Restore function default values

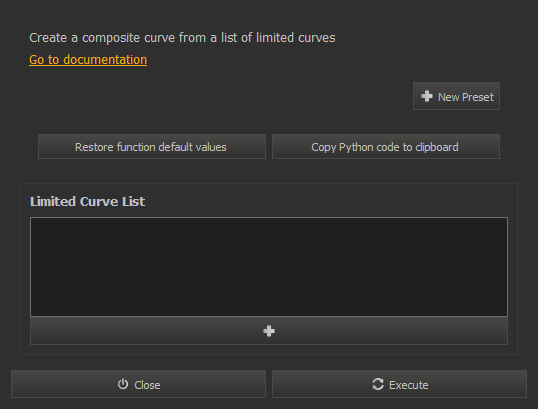point(152,147)
